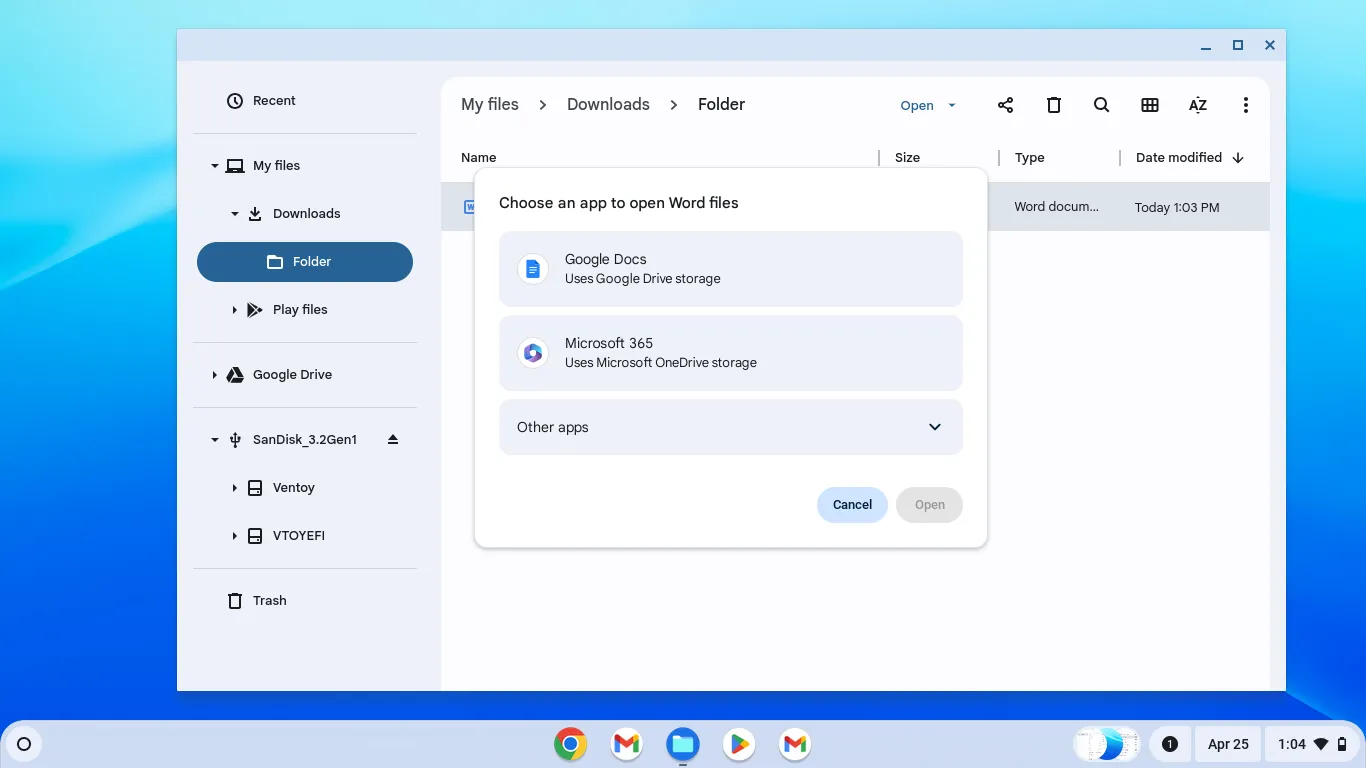Open the second Gmail shelf icon
This screenshot has width=1366, height=768.
coord(795,744)
